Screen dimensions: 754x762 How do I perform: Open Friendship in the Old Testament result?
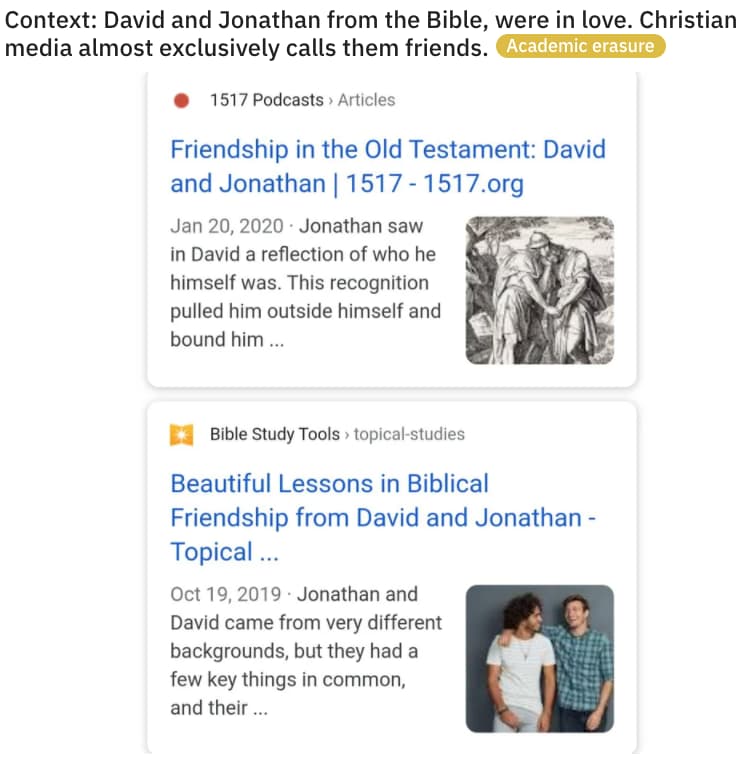pos(387,167)
